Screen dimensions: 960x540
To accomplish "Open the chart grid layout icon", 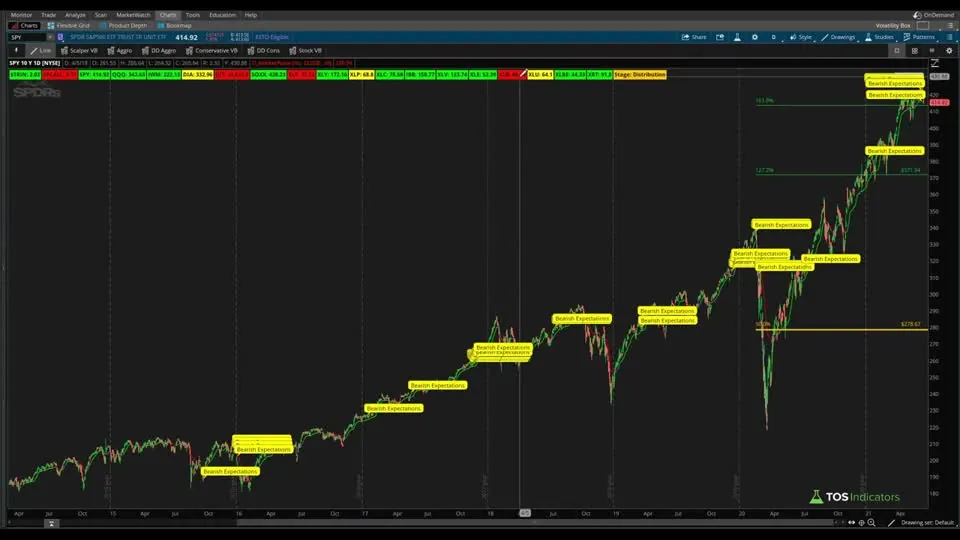I will point(915,51).
